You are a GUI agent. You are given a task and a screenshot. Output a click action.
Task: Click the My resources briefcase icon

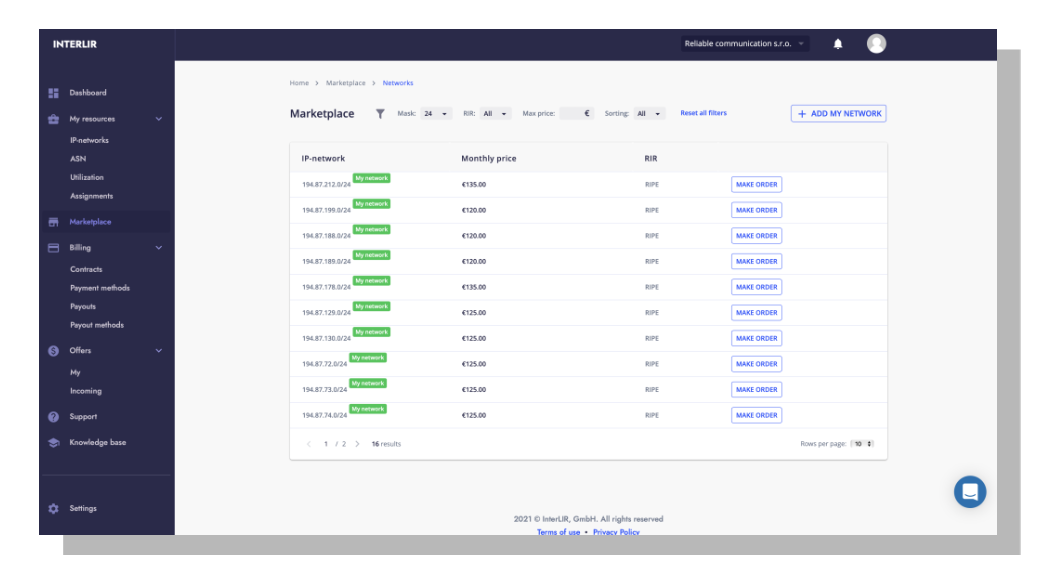(54, 119)
